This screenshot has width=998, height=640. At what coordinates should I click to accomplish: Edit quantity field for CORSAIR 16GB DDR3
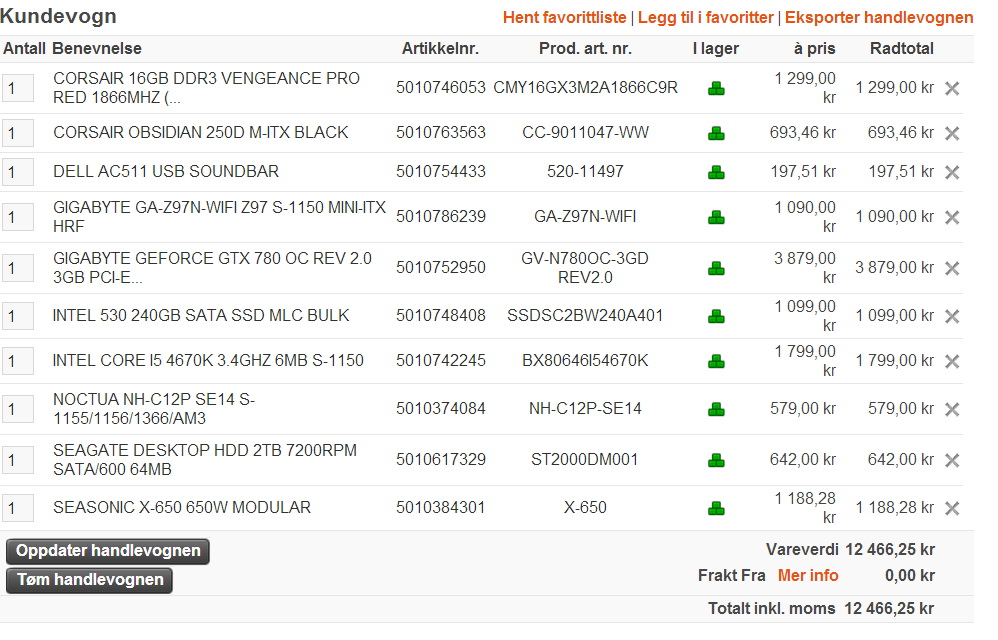(x=18, y=88)
